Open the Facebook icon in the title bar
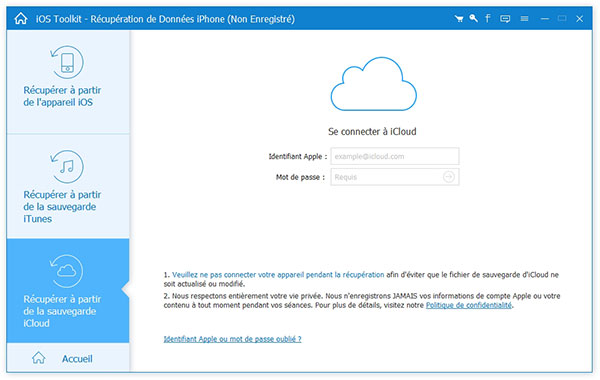Viewport: 600px width, 380px height. pyautogui.click(x=488, y=18)
